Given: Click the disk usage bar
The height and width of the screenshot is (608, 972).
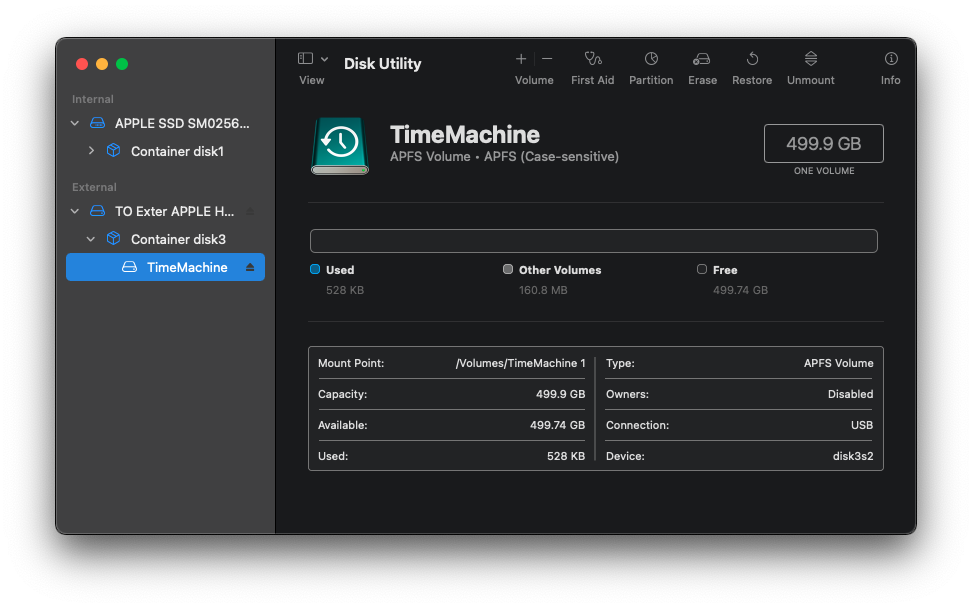Looking at the screenshot, I should (594, 241).
